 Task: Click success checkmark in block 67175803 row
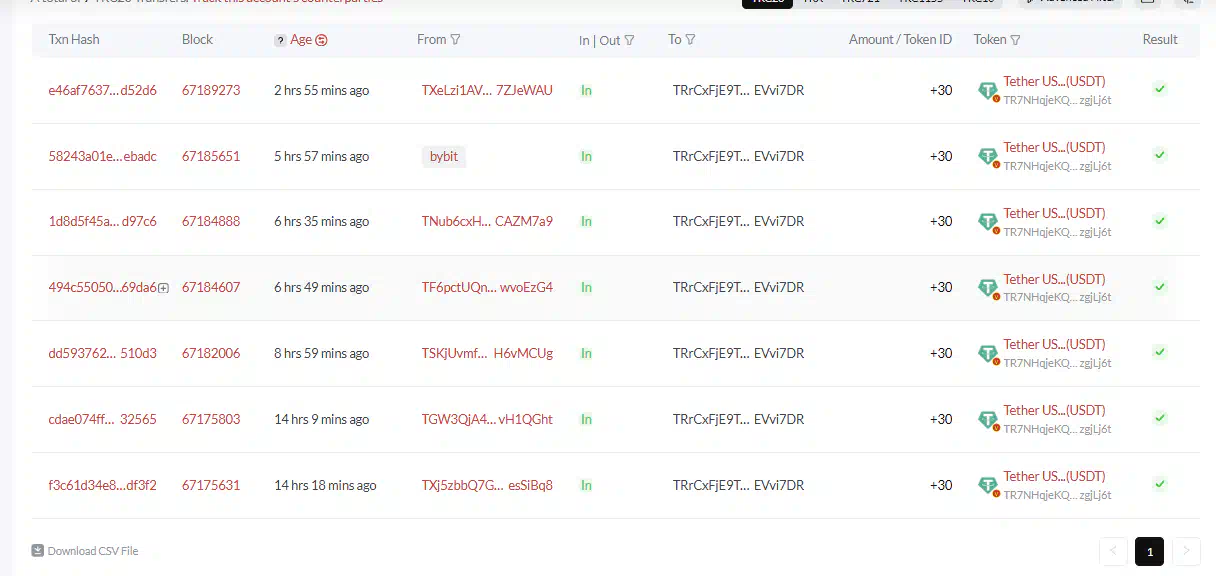pyautogui.click(x=1160, y=419)
